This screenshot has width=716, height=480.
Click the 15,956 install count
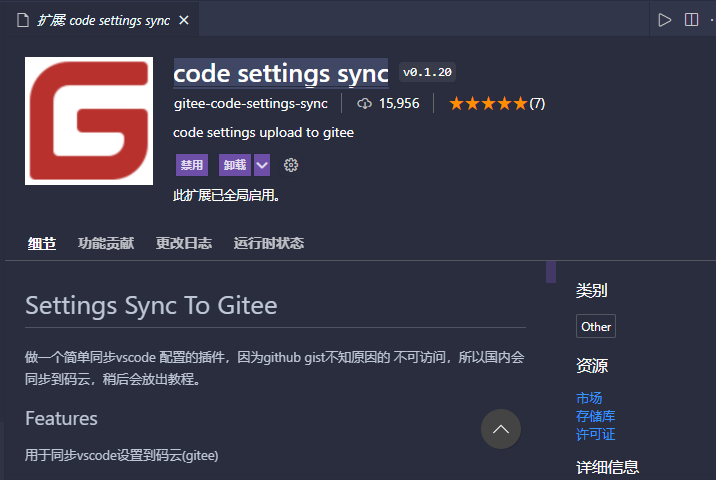(399, 104)
